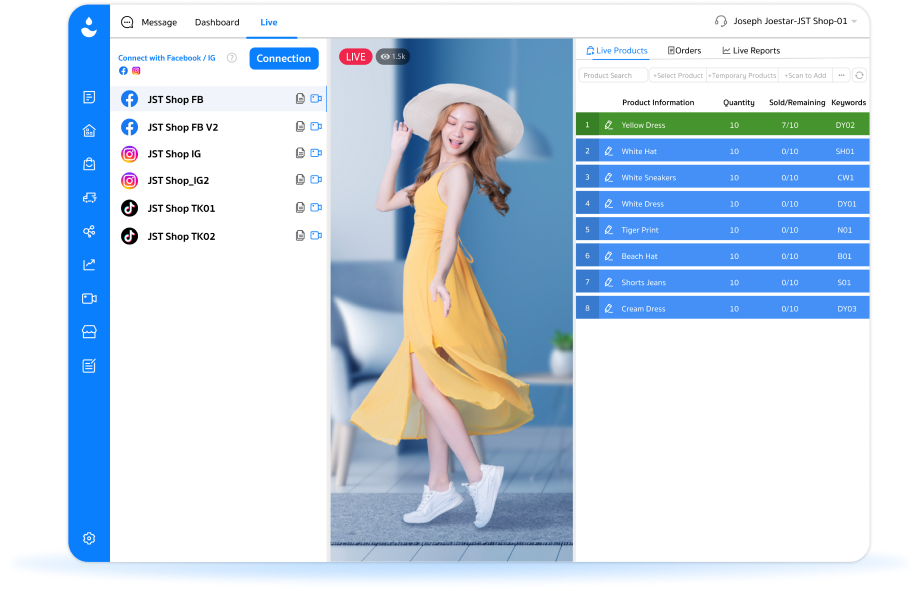This screenshot has width=919, height=591.
Task: Open the growth chart sidebar icon
Action: pos(89,265)
